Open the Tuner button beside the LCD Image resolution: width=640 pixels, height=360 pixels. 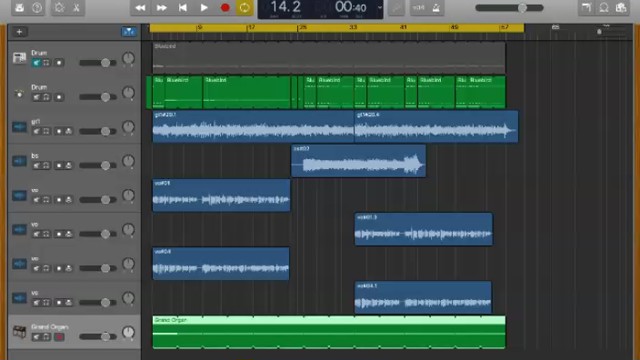[396, 8]
